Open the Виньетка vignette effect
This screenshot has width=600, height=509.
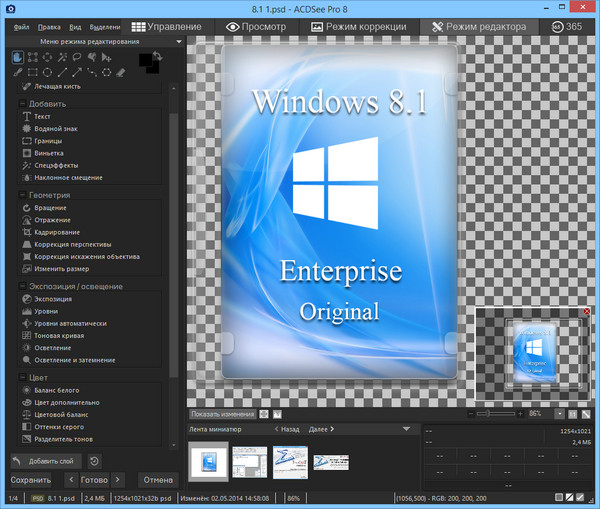tap(49, 153)
